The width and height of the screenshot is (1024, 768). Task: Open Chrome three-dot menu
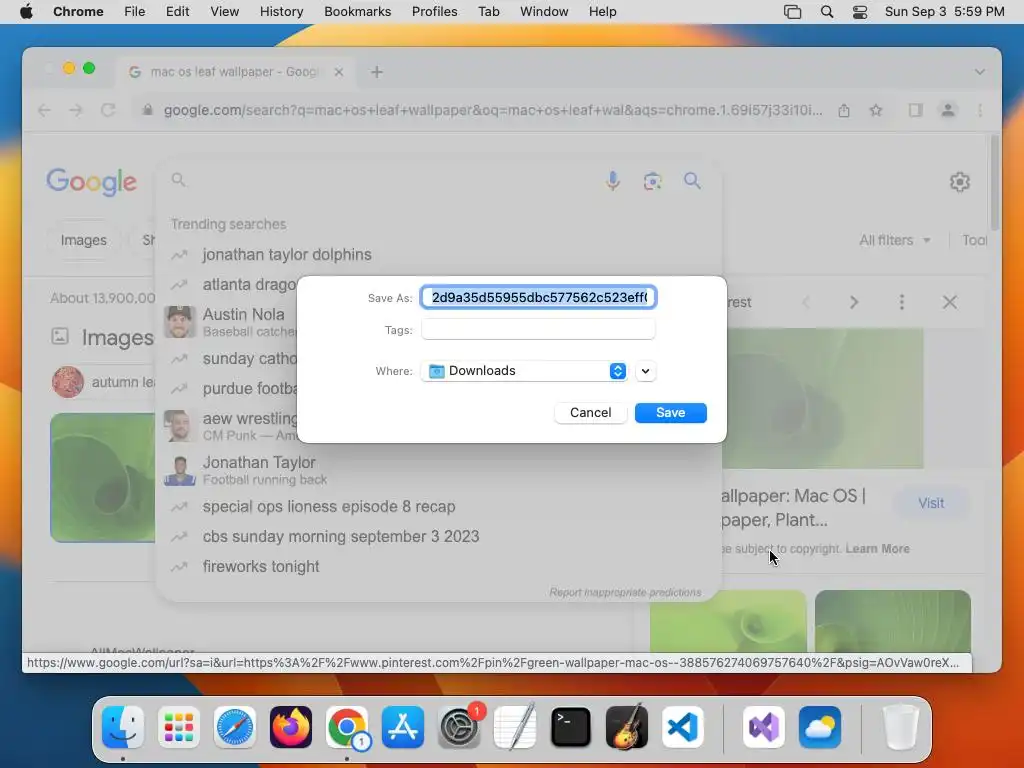point(980,110)
